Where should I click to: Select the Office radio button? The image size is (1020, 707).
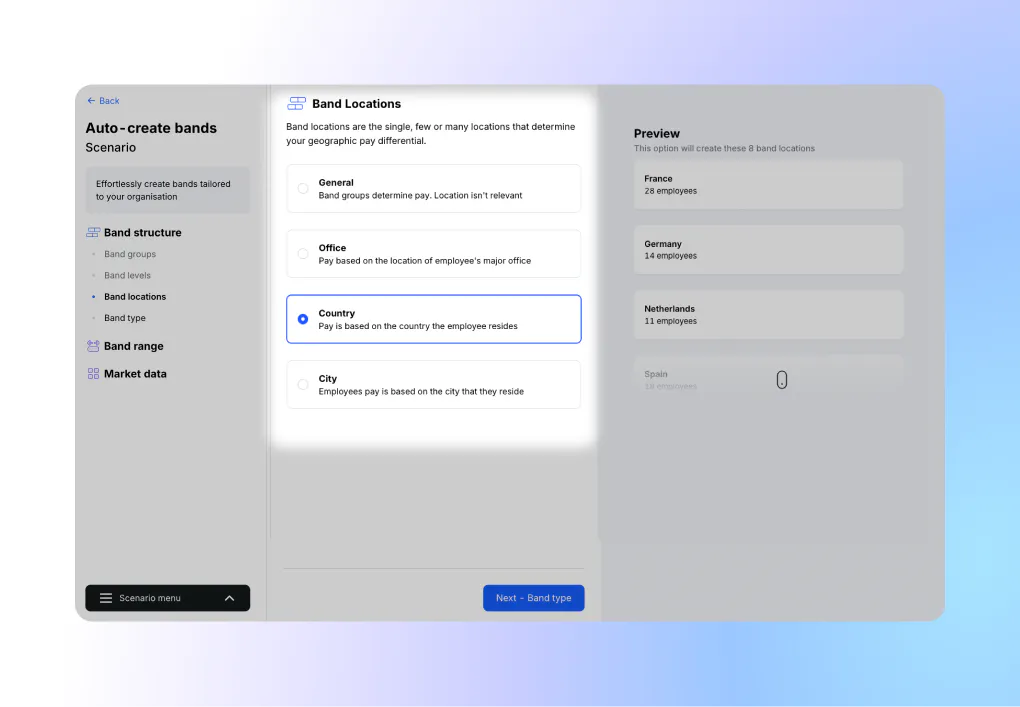(x=303, y=254)
